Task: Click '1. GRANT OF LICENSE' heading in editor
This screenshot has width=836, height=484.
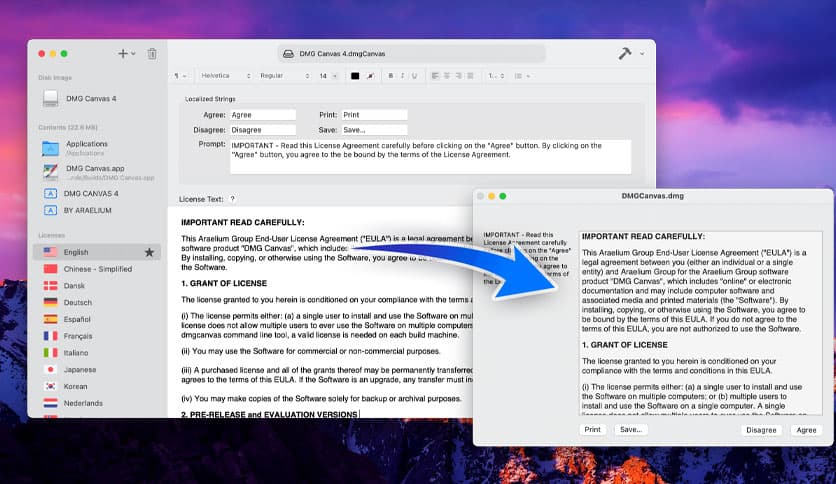Action: [x=224, y=284]
